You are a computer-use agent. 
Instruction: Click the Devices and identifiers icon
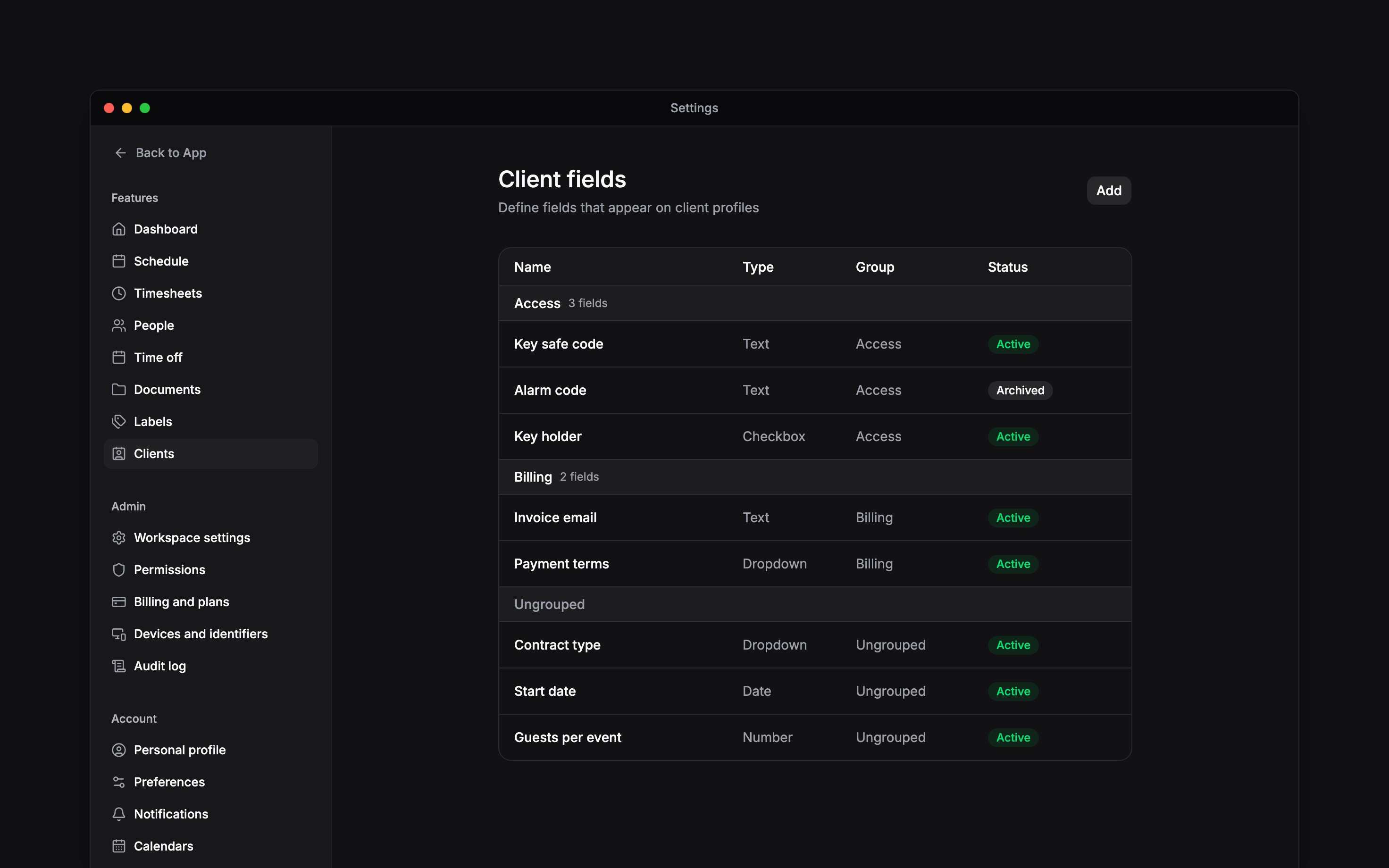[119, 634]
